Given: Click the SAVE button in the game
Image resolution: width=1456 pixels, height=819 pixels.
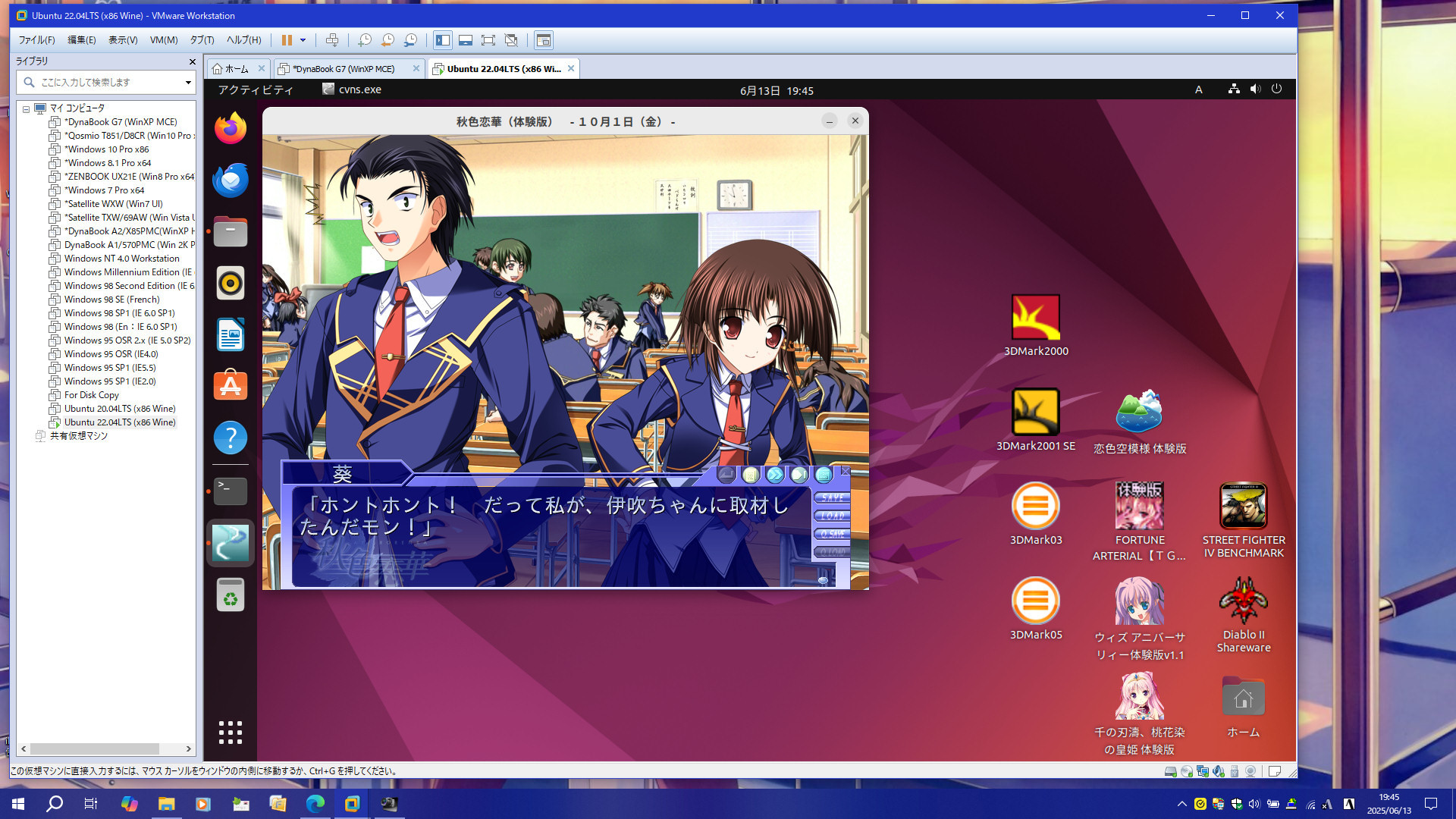Looking at the screenshot, I should coord(832,497).
